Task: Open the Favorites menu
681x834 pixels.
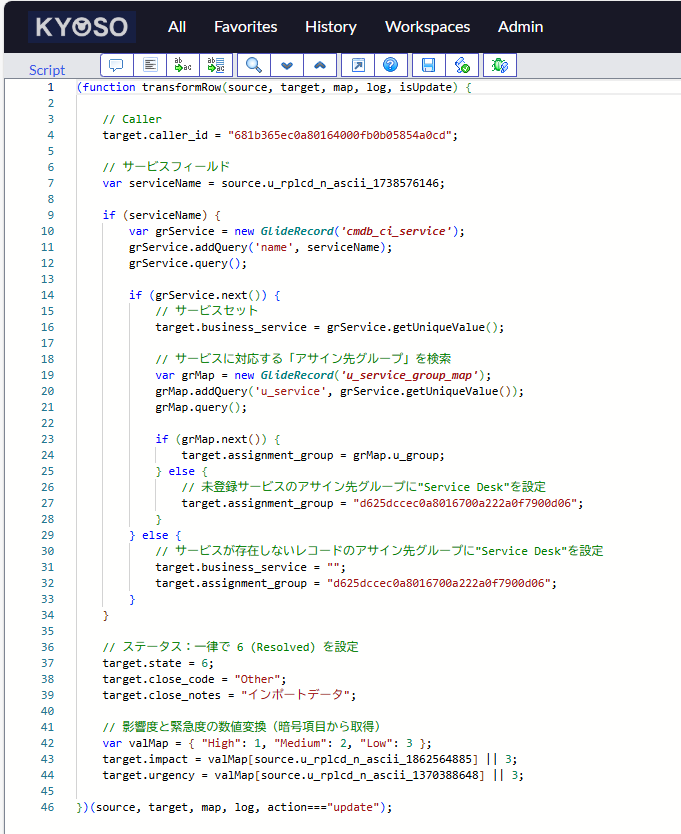Action: (x=245, y=27)
